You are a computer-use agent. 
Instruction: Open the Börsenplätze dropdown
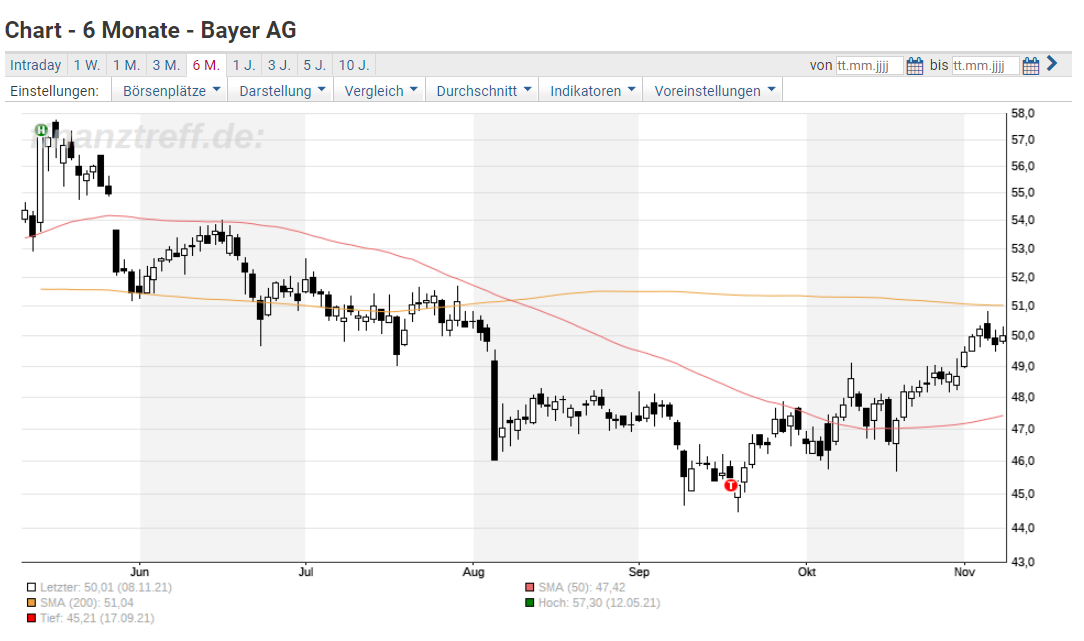(170, 91)
